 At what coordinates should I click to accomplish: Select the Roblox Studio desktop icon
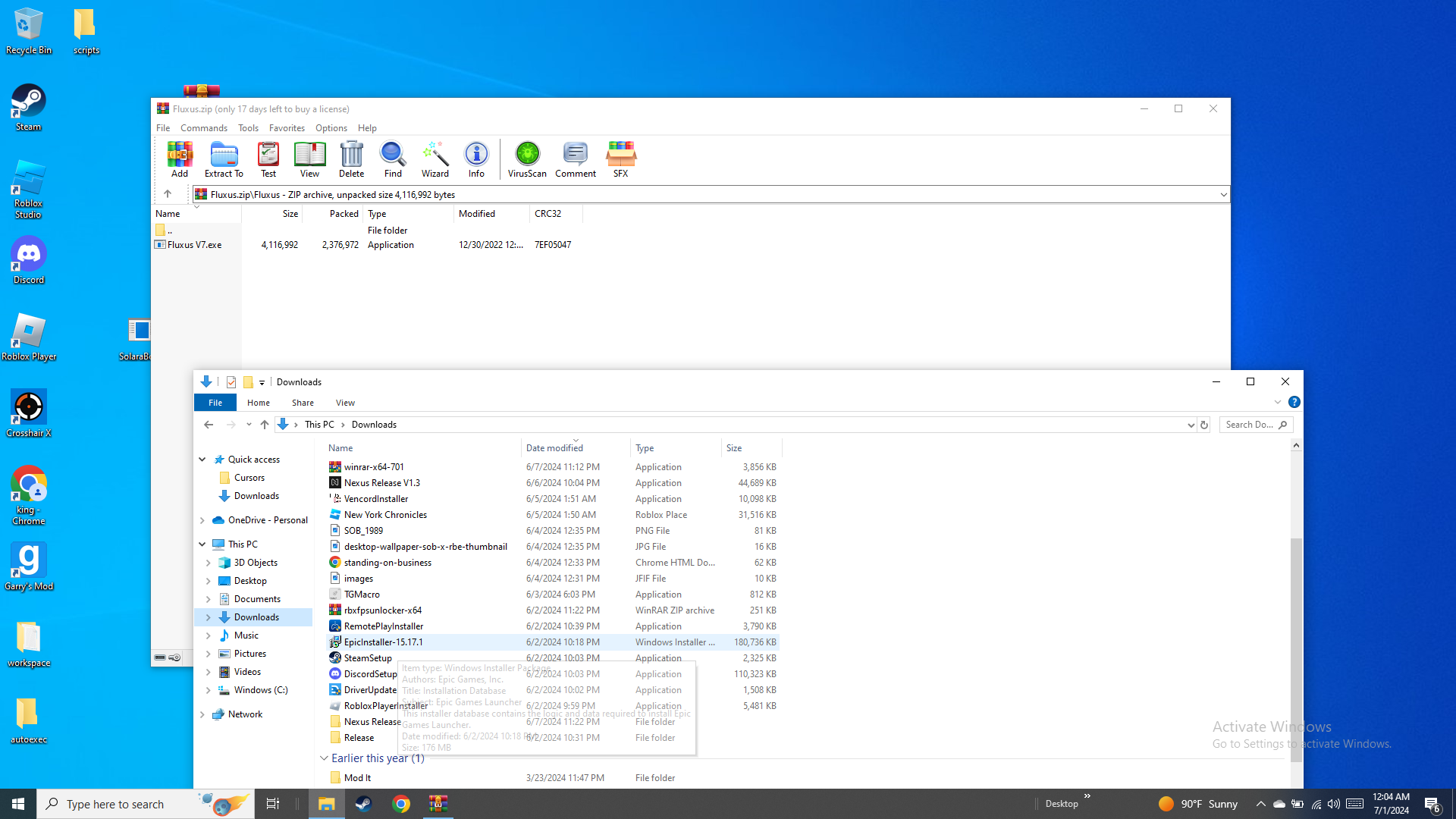[x=29, y=190]
